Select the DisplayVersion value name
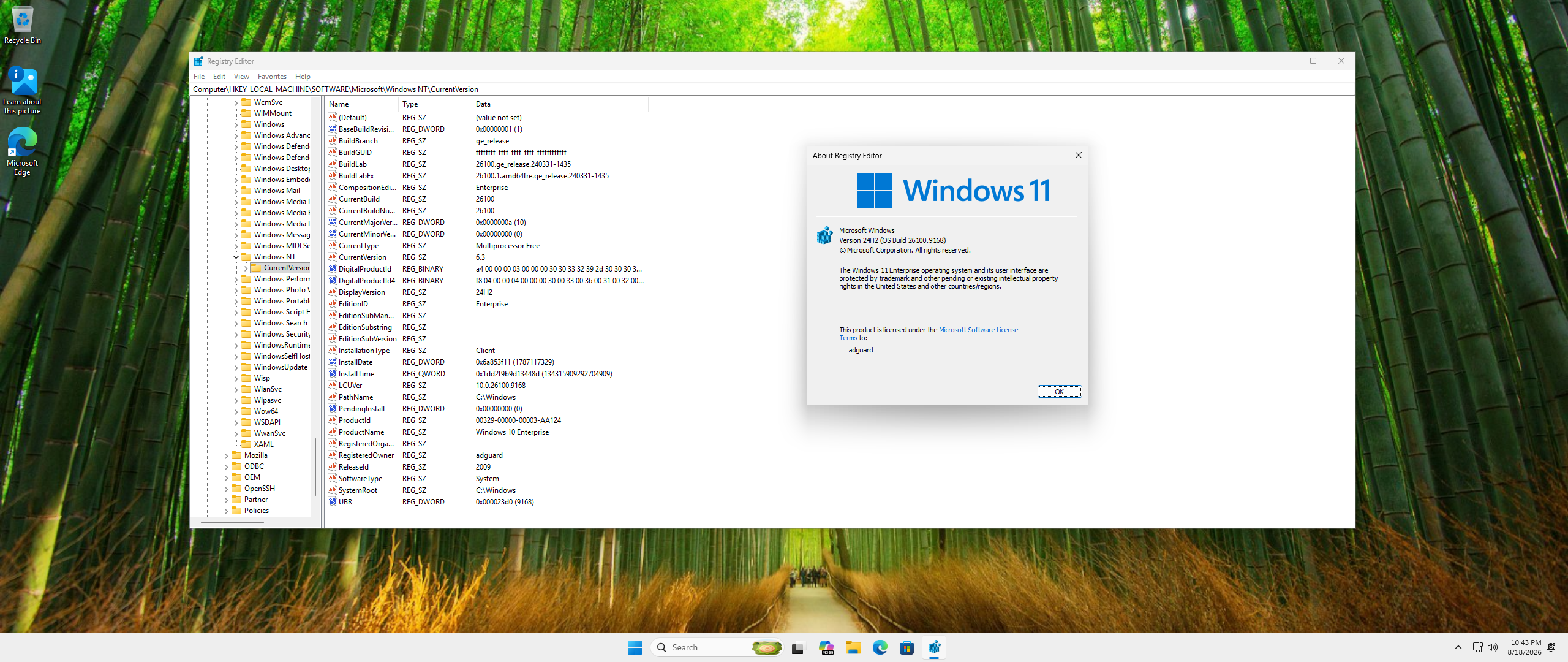This screenshot has height=662, width=1568. click(362, 292)
